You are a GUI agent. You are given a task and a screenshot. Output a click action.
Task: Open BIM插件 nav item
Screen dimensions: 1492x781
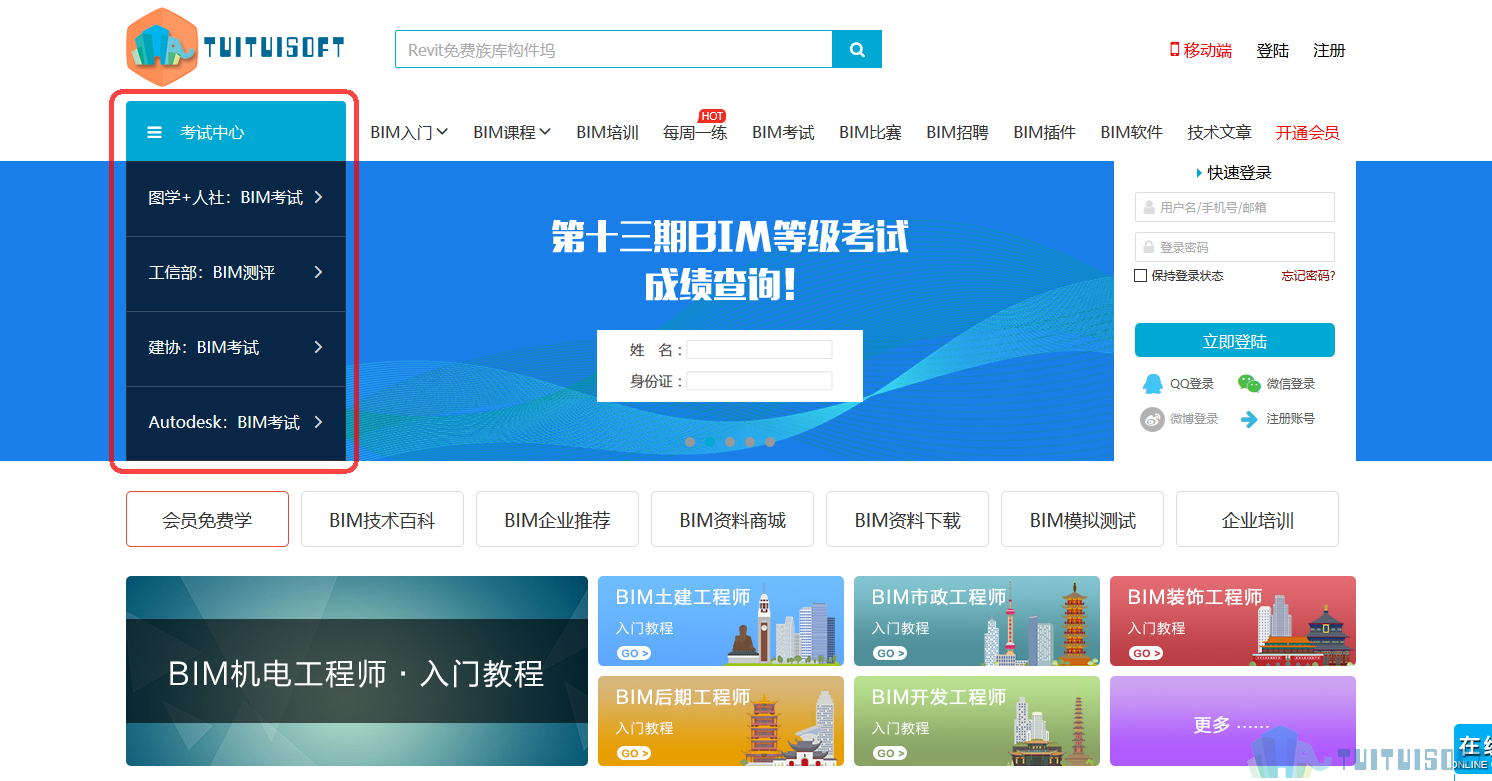1044,132
